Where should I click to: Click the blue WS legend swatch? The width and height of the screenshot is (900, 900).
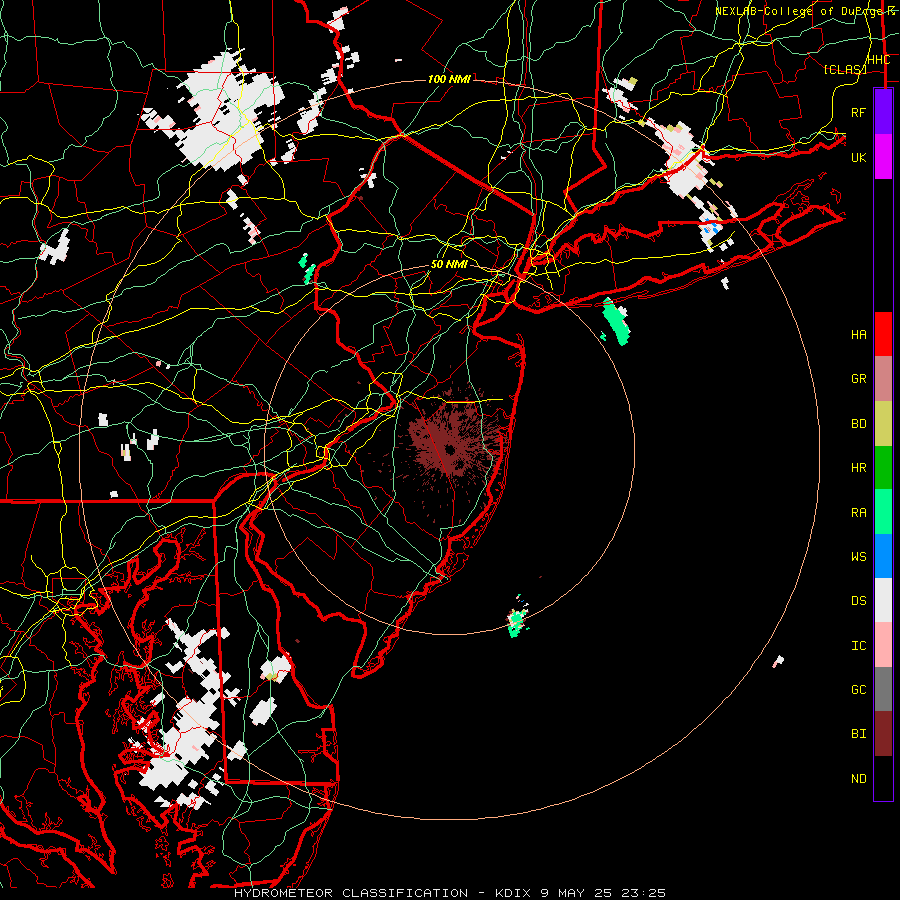click(x=883, y=556)
